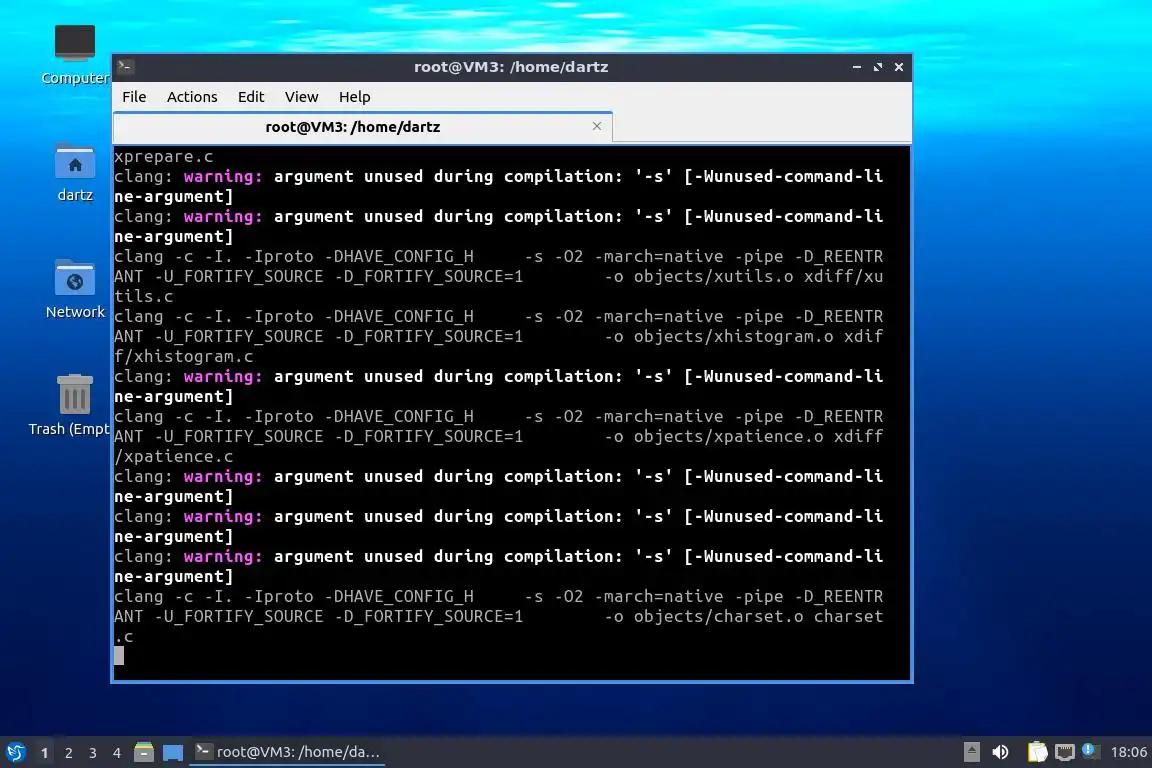Click the terminal cursor block
This screenshot has width=1152, height=768.
click(x=119, y=656)
